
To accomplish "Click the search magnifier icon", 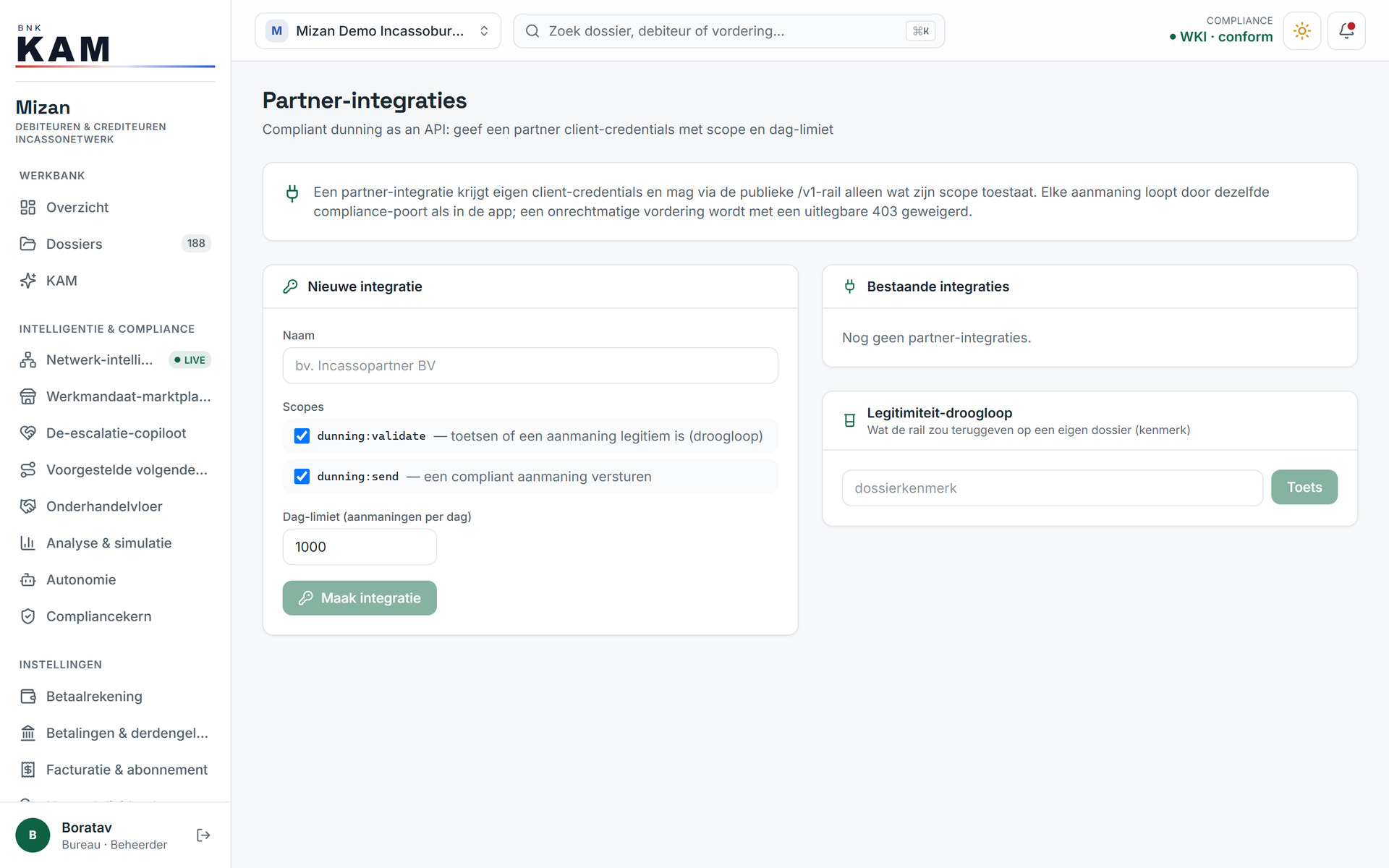I will [x=532, y=31].
